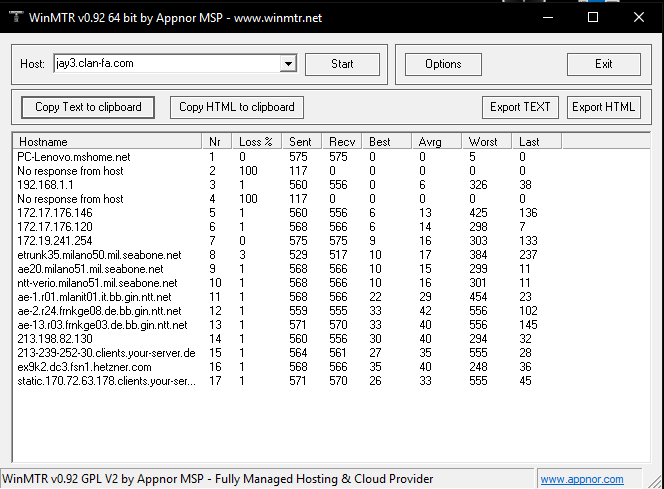Click the Worst value 326 for 192.168.1.1
This screenshot has height=489, width=664.
pos(478,185)
